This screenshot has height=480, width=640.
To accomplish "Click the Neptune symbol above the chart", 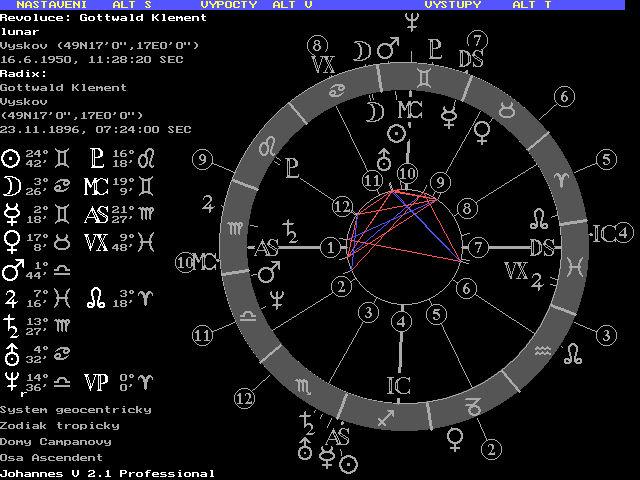I will 411,18.
